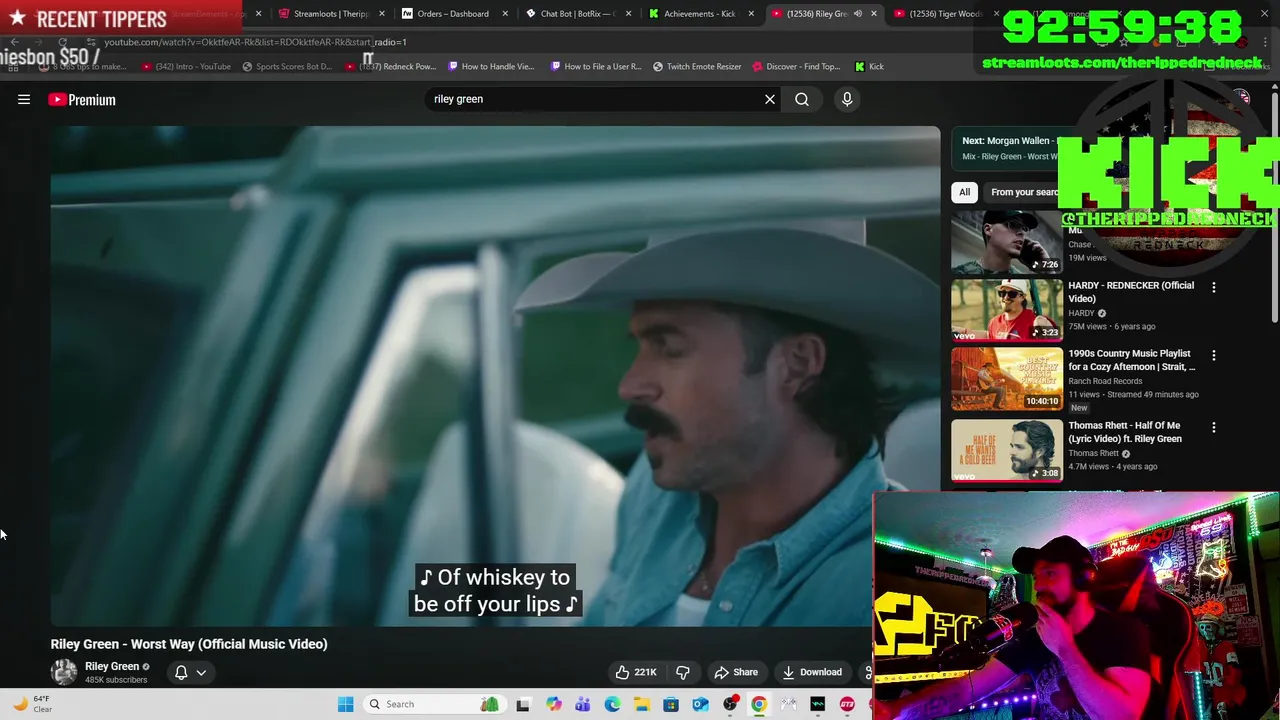Select the 'All' filter chip
This screenshot has width=1280, height=720.
pyautogui.click(x=964, y=192)
